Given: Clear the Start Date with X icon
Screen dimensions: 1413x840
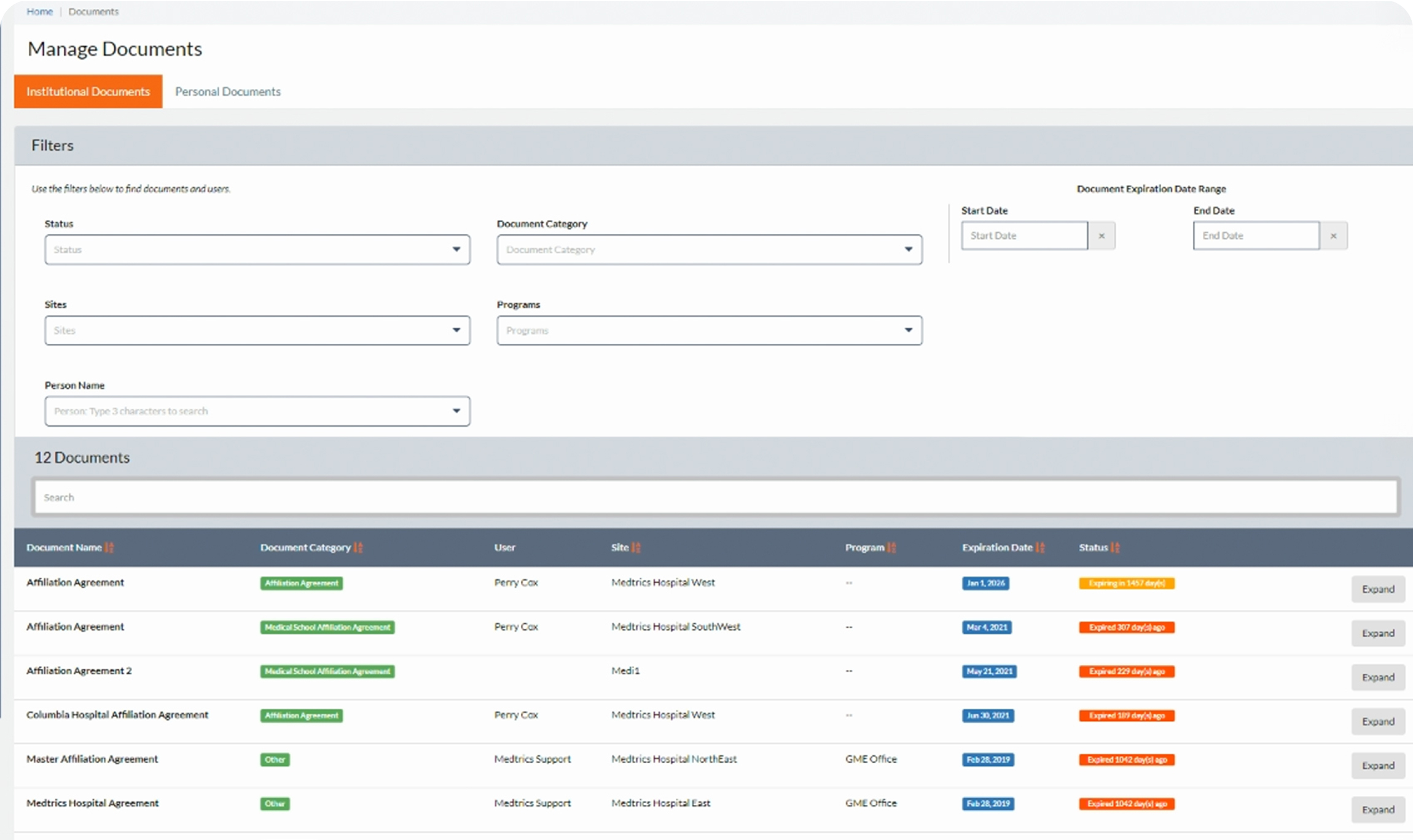Looking at the screenshot, I should click(1102, 236).
